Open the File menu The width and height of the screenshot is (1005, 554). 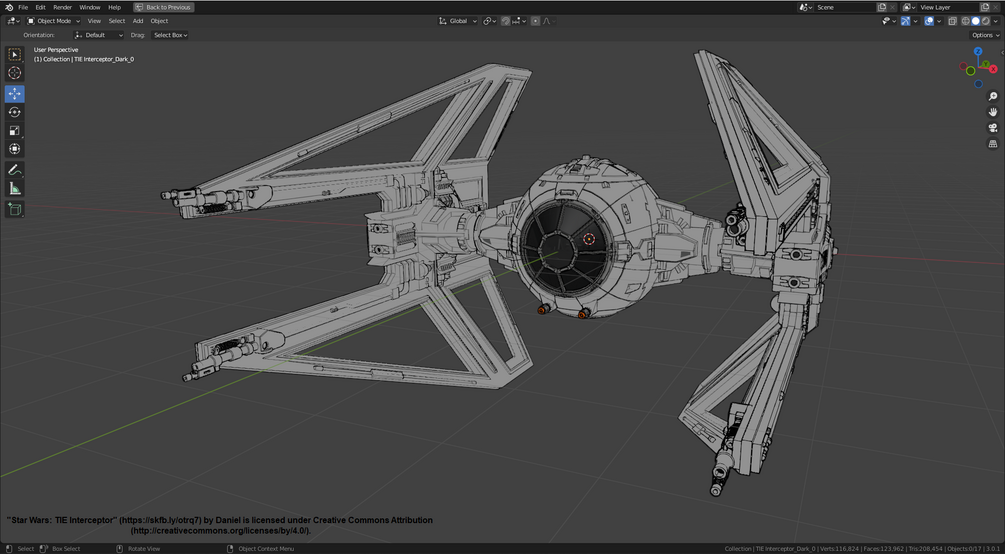[x=23, y=7]
